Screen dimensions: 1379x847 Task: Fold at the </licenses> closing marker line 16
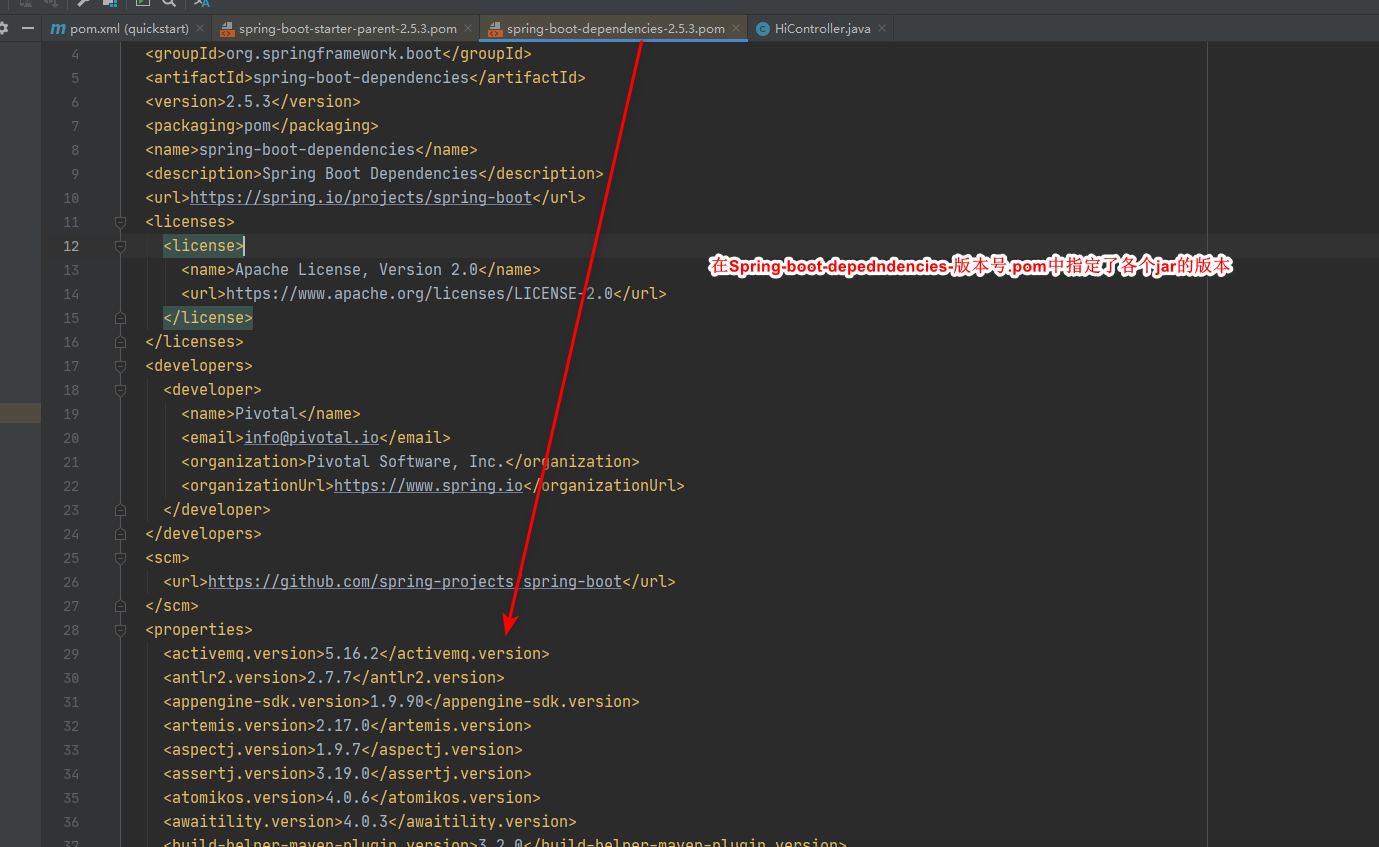[x=120, y=342]
